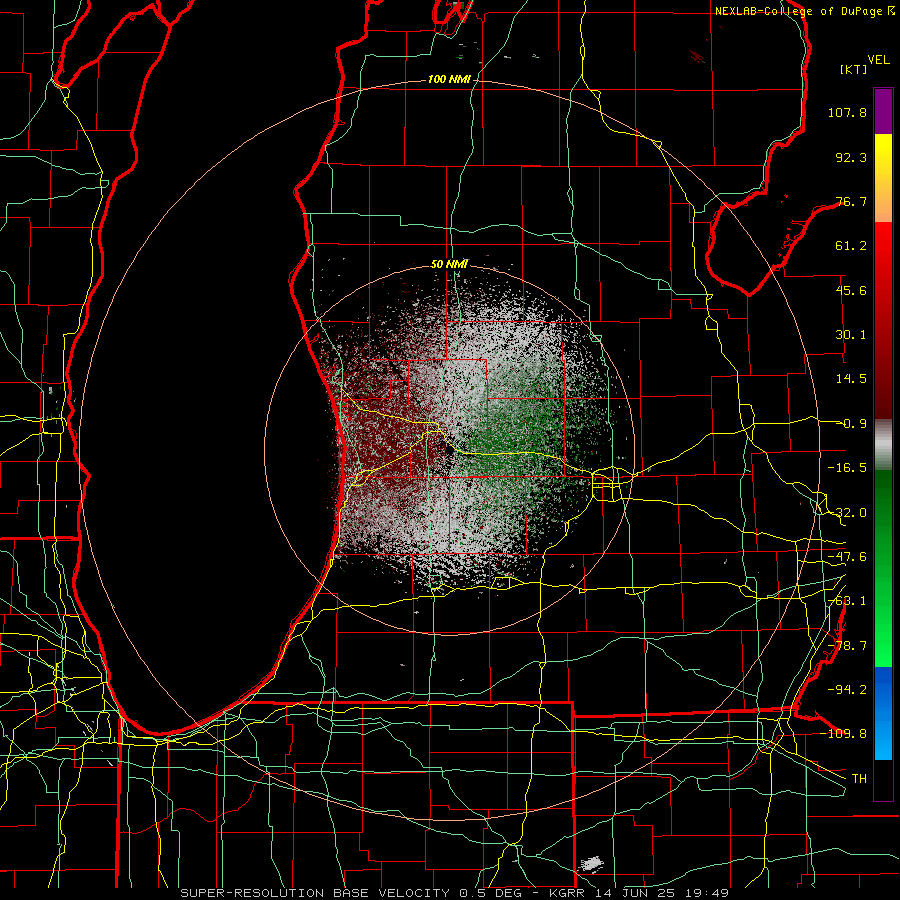Screen dimensions: 900x900
Task: Click the small isolated gray echo near bottom
Action: [591, 863]
